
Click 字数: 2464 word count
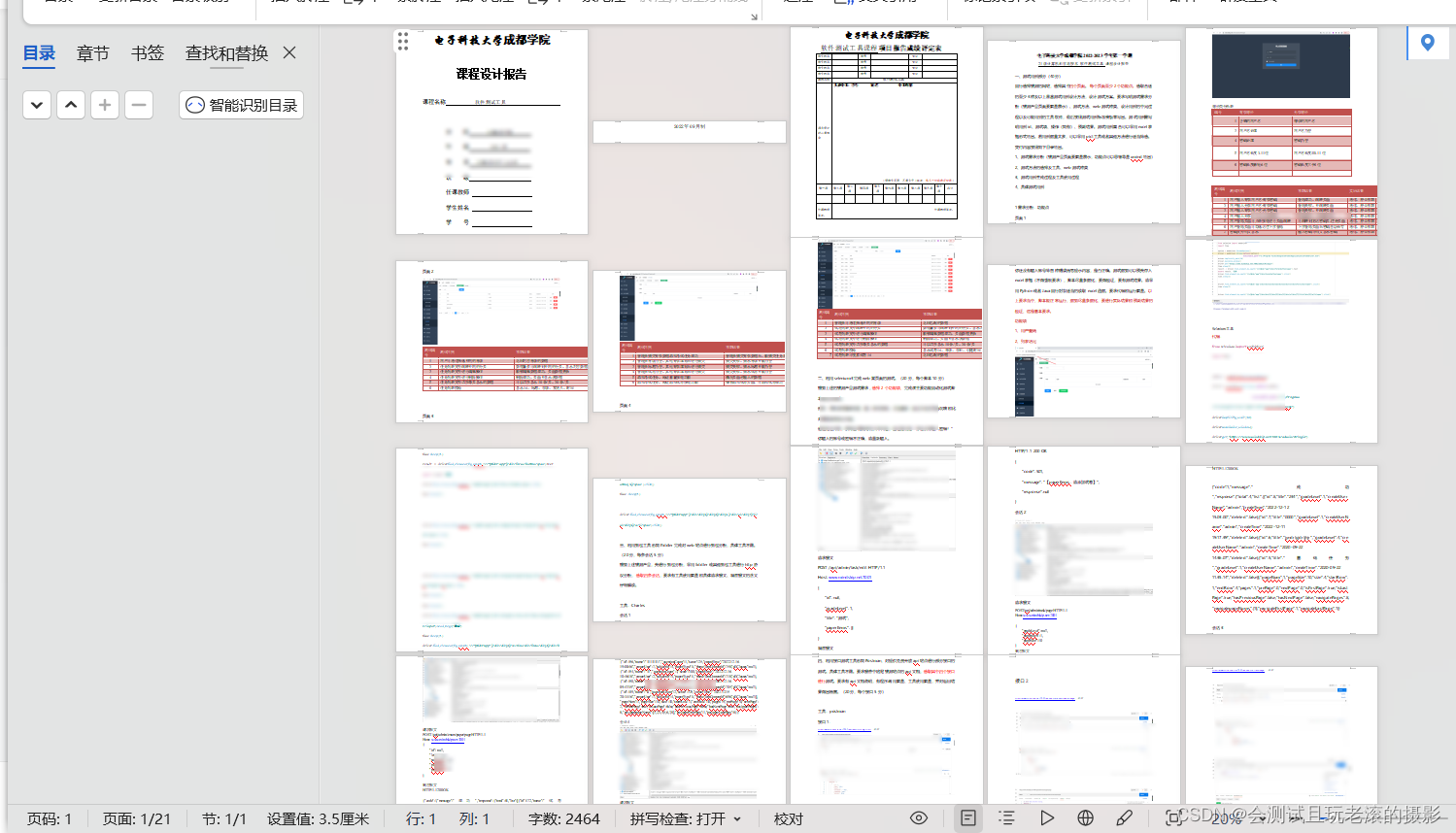[564, 818]
